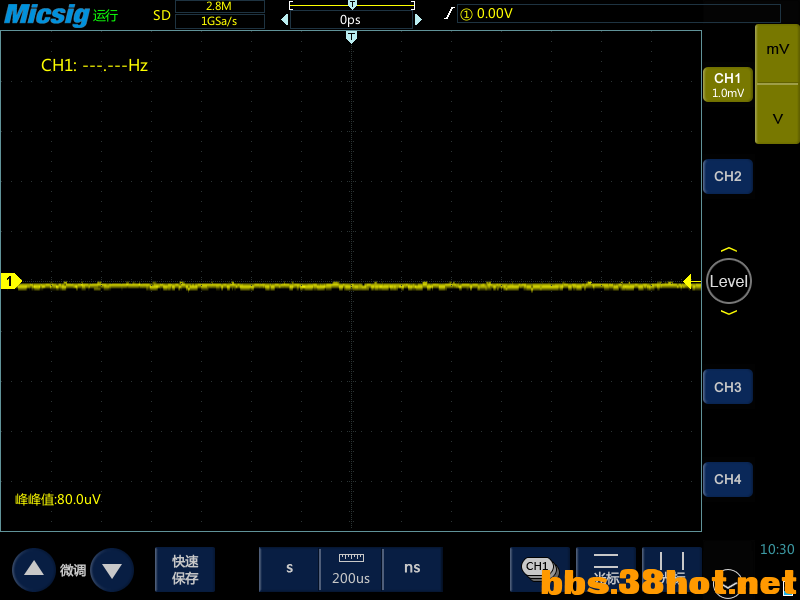The image size is (800, 600).
Task: Select the CH1 1.0mV channel tab
Action: point(728,85)
